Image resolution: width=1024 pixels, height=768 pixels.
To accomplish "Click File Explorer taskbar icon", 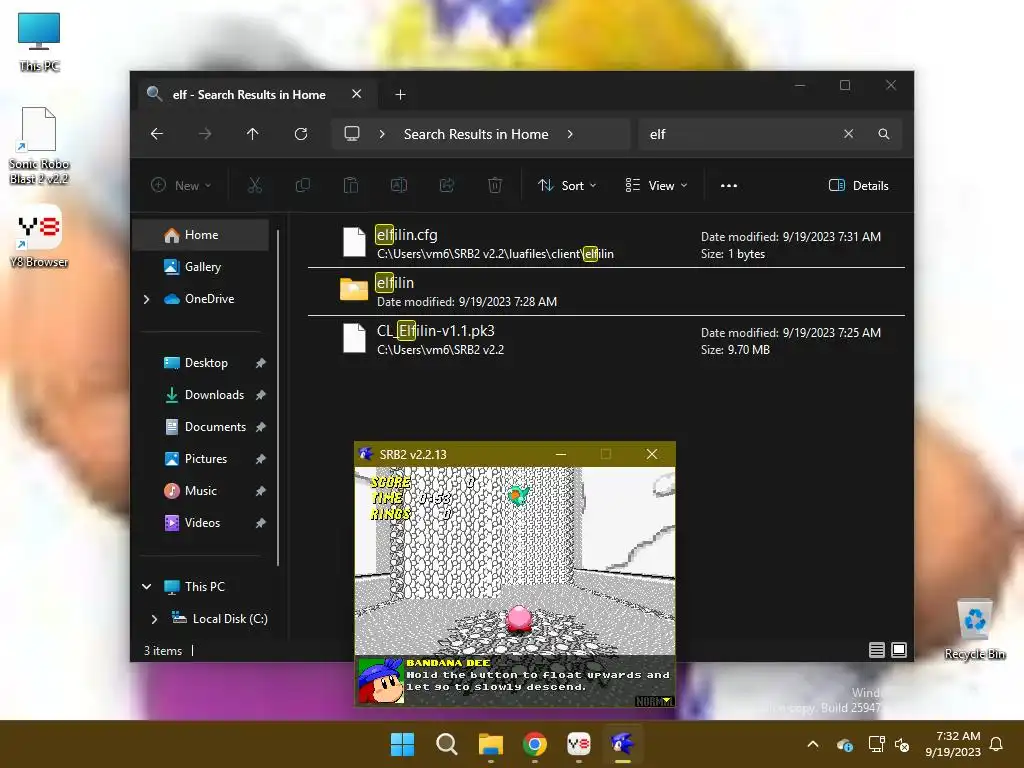I will 490,744.
